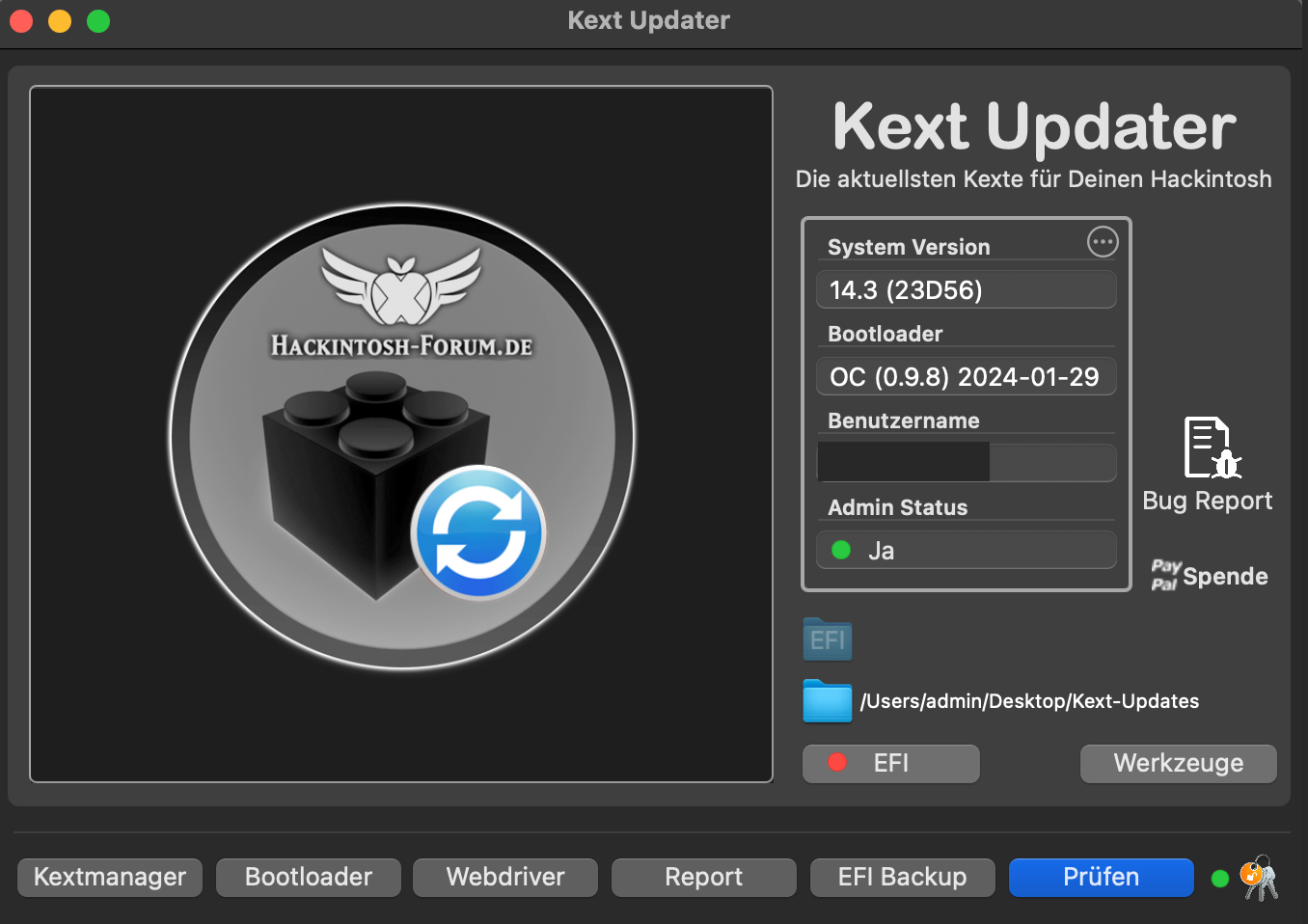Open the Werkzeuge tools menu
Screen dimensions: 1308x924
point(1179,763)
